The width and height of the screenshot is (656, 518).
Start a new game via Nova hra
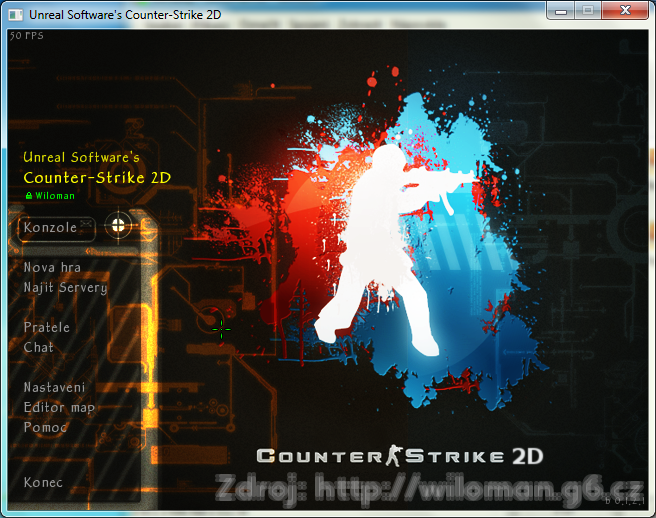[x=52, y=267]
